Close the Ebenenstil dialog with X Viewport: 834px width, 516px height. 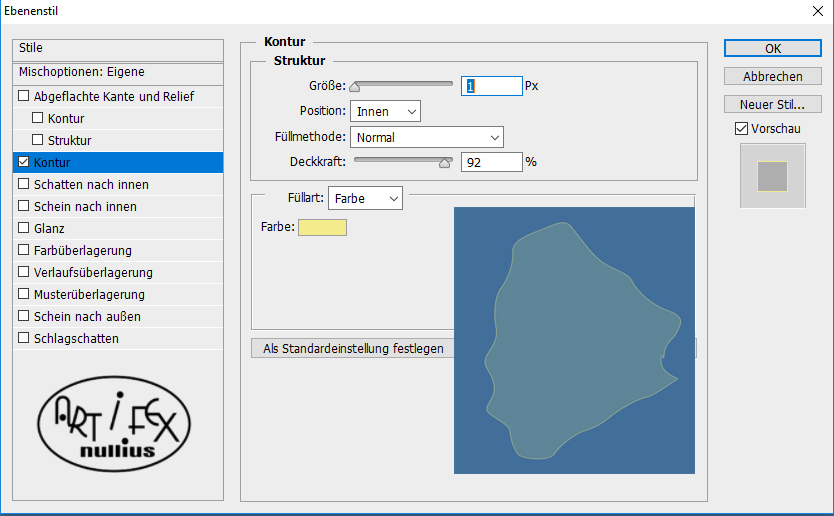coord(818,11)
